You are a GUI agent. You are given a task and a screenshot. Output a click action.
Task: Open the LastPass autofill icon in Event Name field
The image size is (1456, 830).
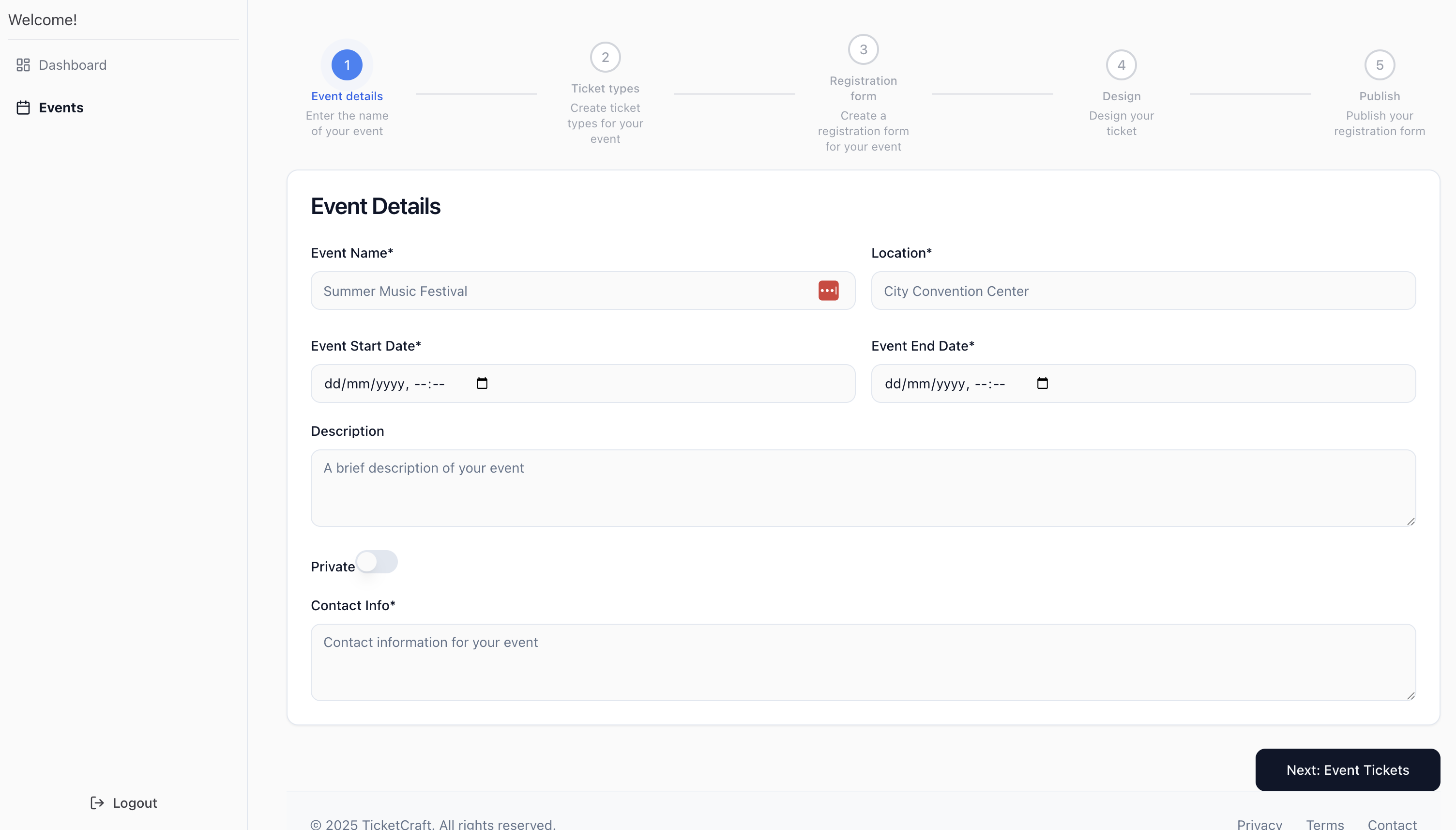(828, 290)
